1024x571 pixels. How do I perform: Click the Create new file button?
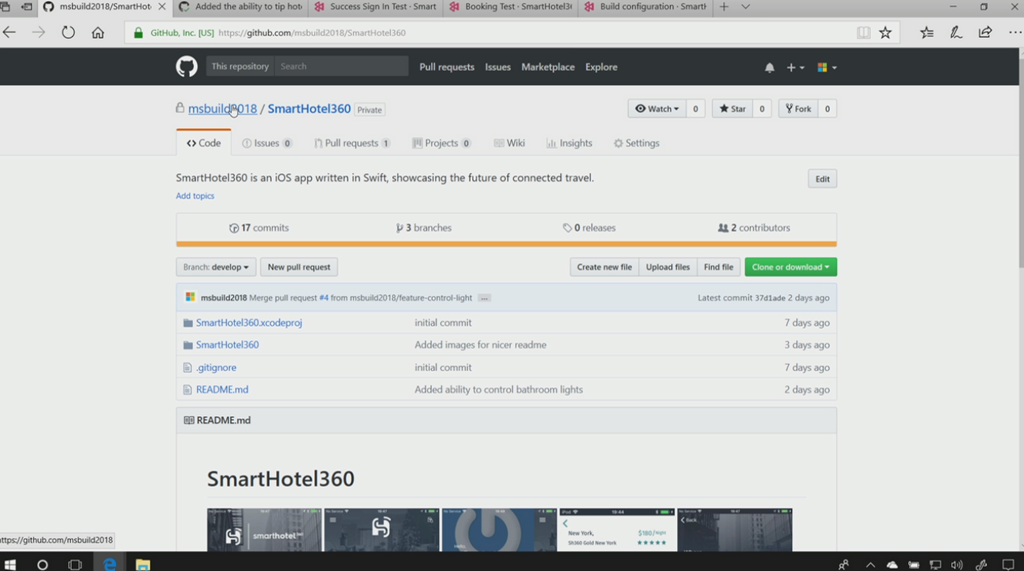click(604, 267)
